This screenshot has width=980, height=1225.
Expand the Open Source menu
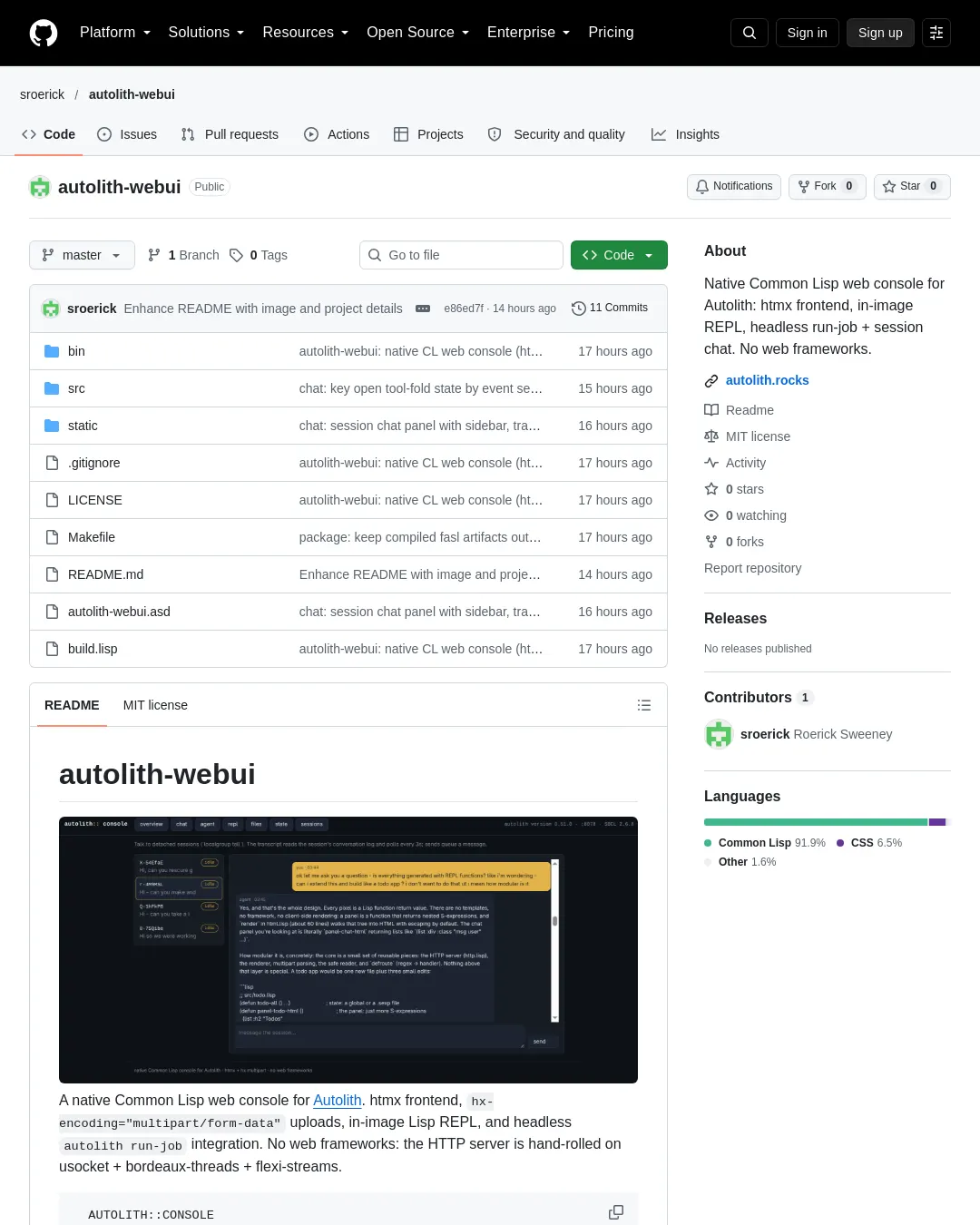pos(417,33)
